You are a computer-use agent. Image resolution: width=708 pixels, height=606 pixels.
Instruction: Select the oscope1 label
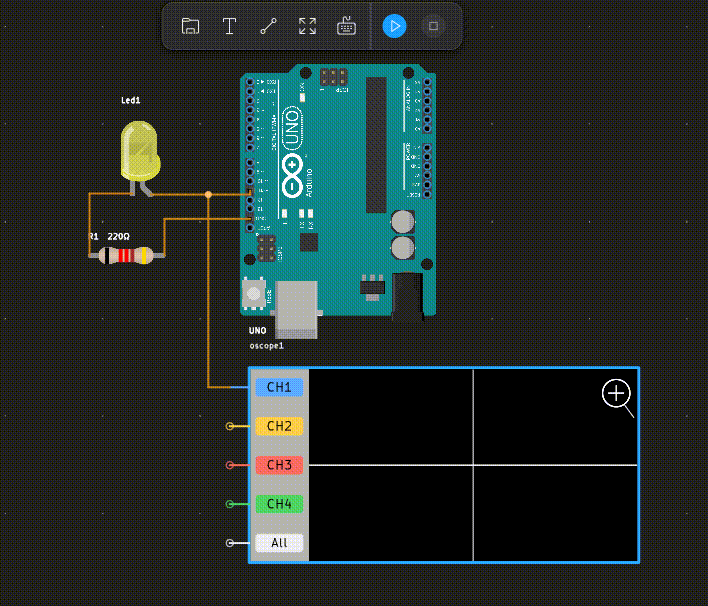(x=266, y=346)
